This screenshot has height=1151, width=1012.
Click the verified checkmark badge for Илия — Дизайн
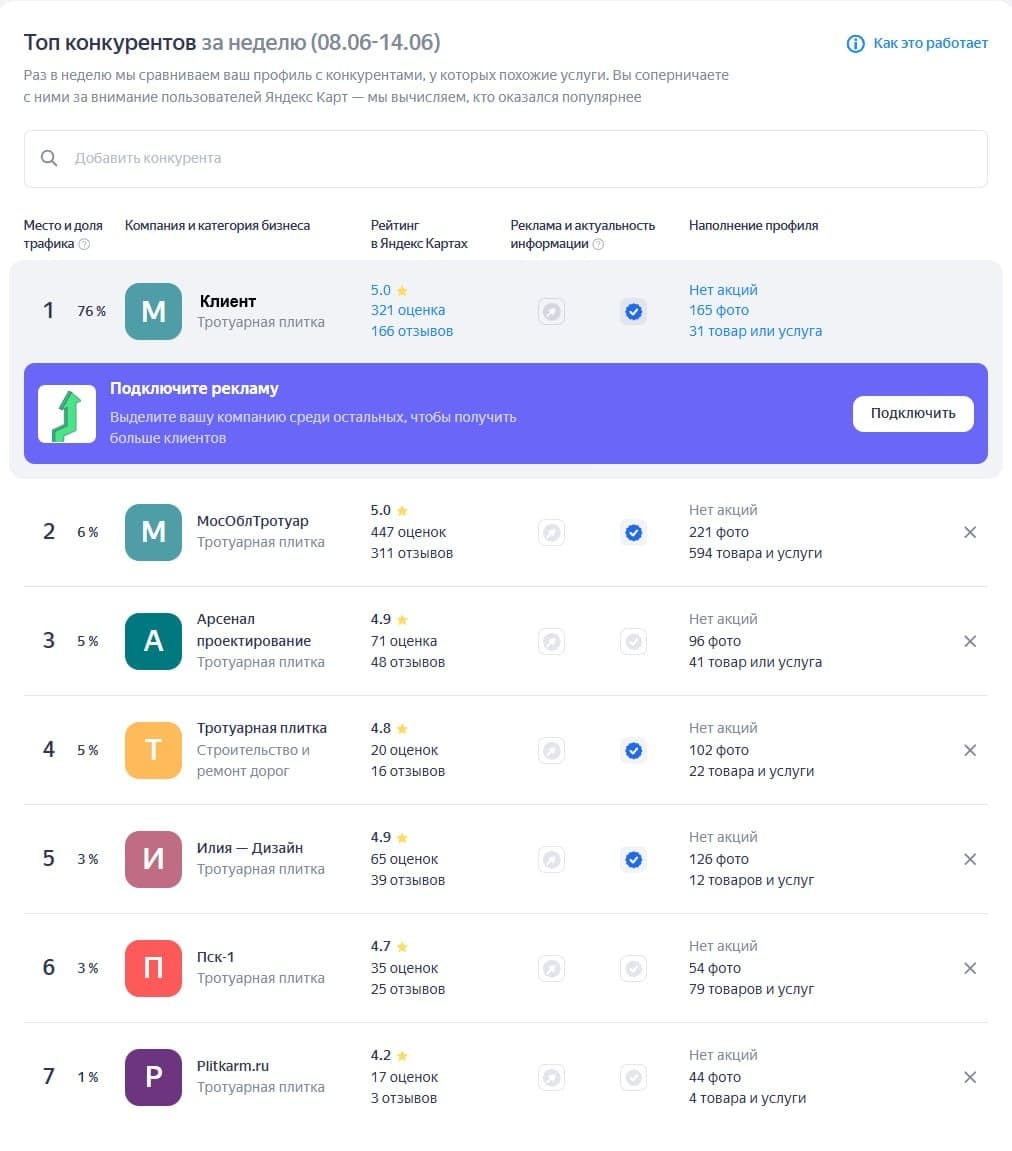pos(633,860)
